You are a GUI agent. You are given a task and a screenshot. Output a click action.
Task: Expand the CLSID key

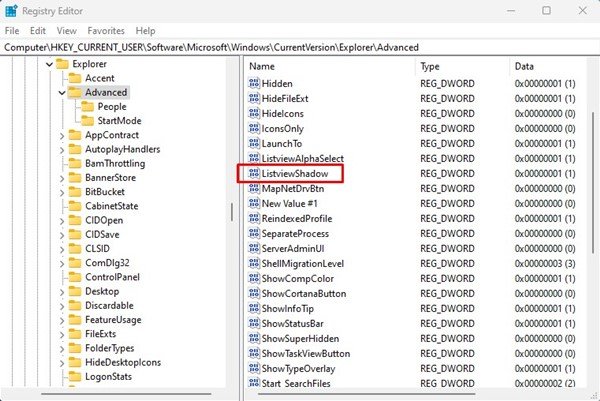click(x=62, y=249)
